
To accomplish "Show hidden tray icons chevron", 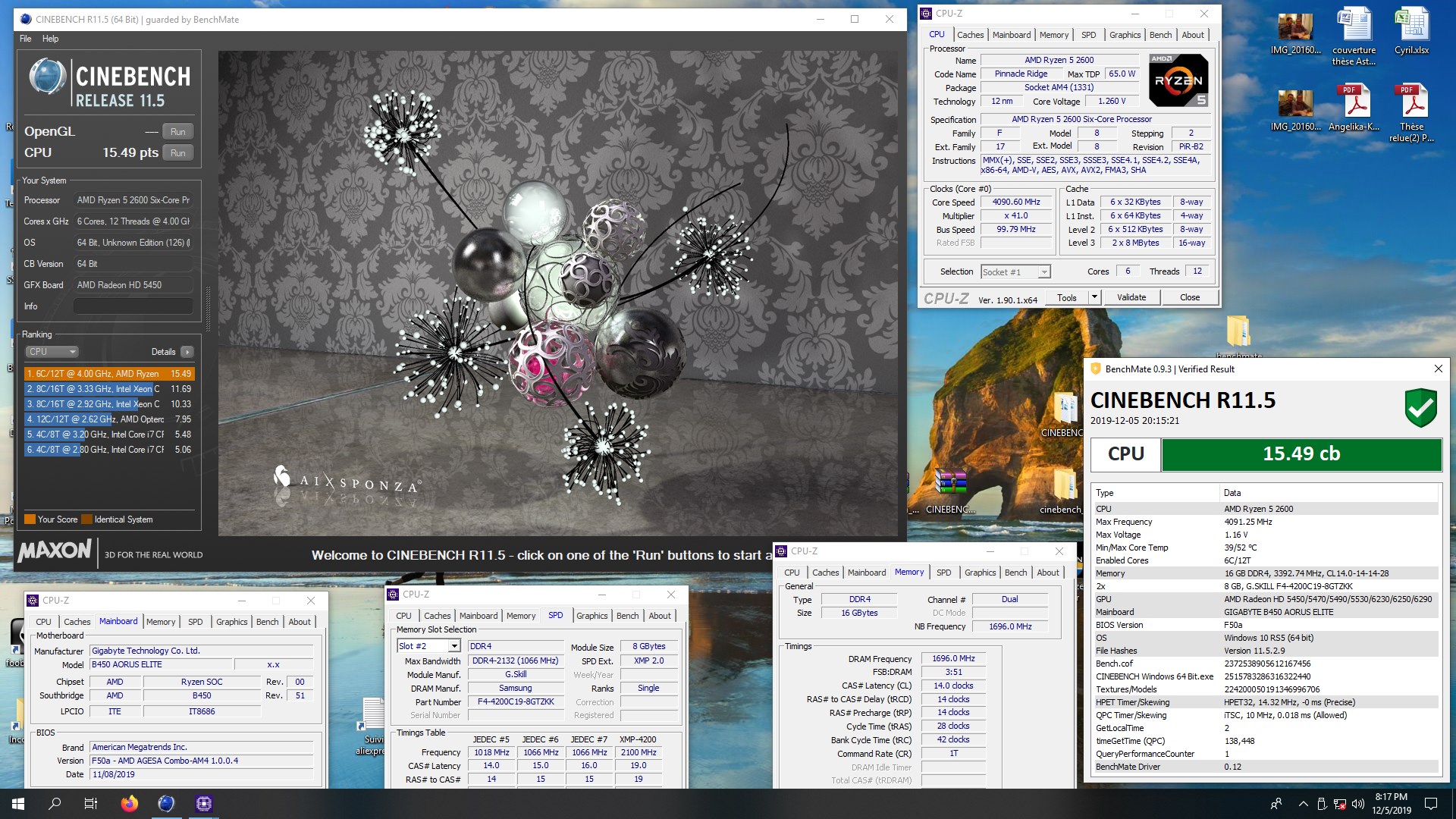I will (1303, 804).
